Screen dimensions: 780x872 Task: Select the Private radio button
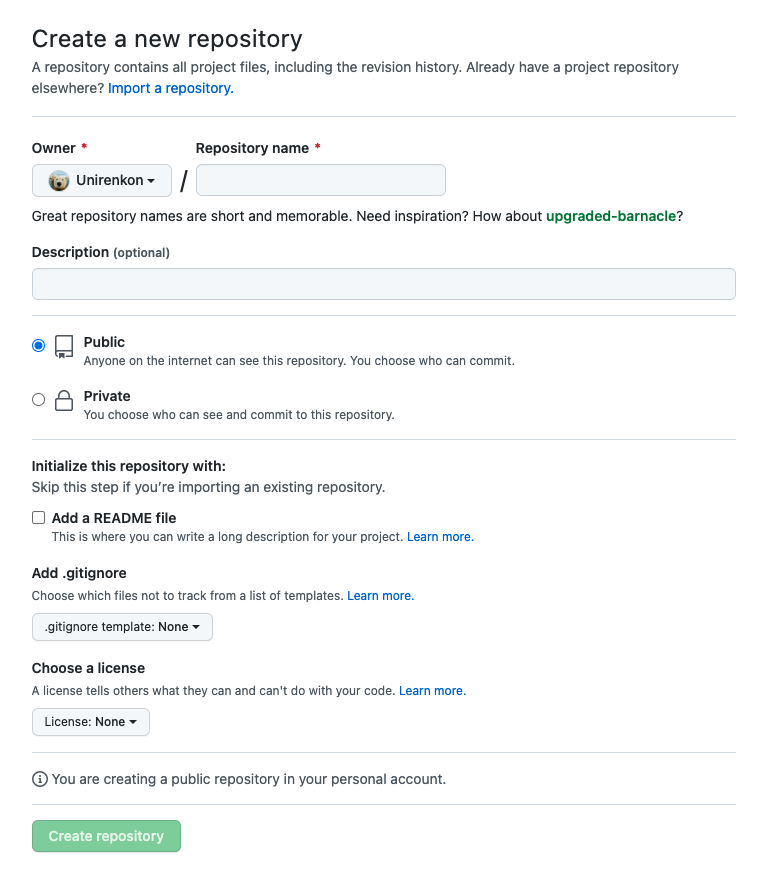pos(38,399)
